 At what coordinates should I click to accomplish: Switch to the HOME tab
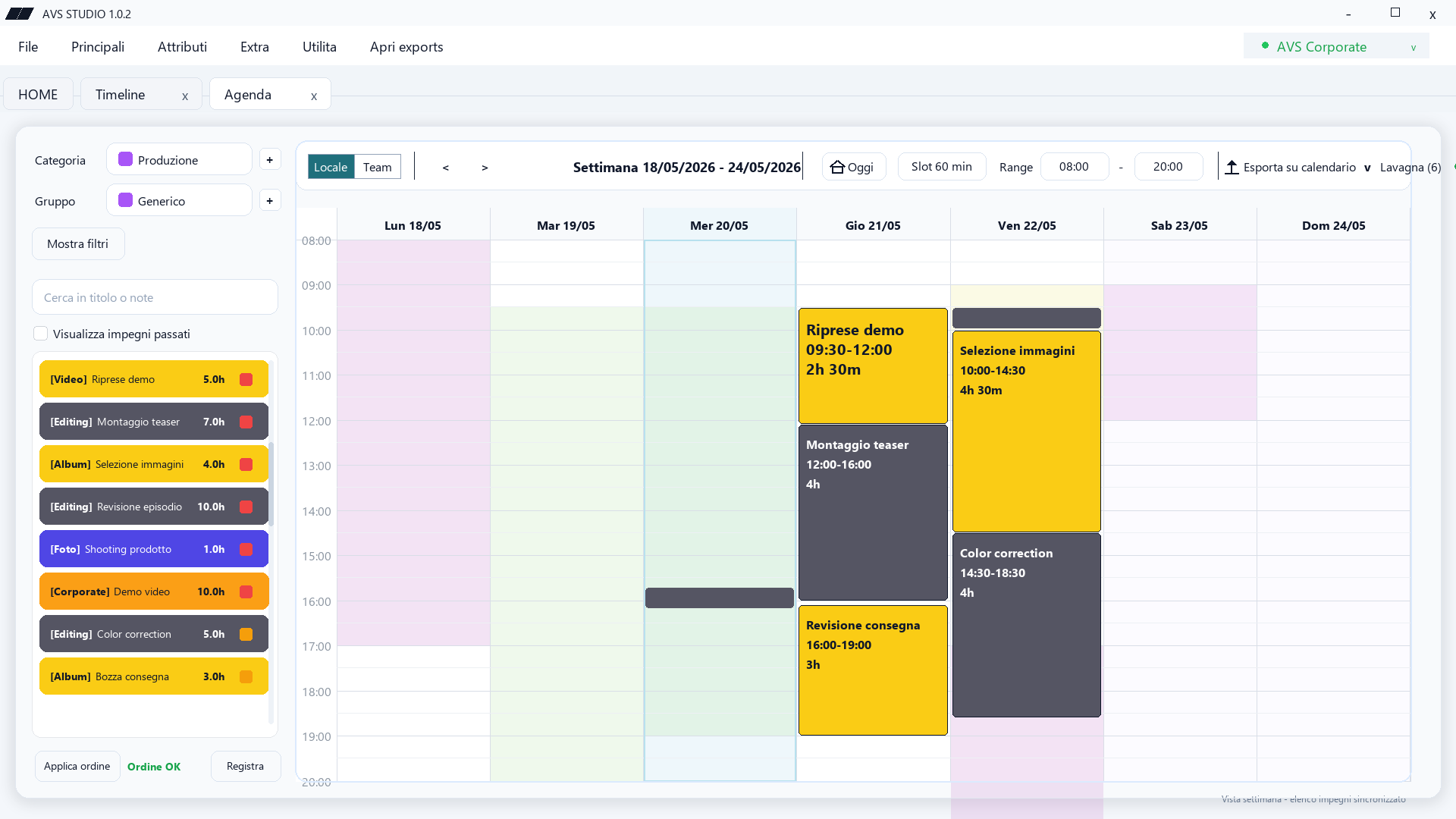click(38, 94)
